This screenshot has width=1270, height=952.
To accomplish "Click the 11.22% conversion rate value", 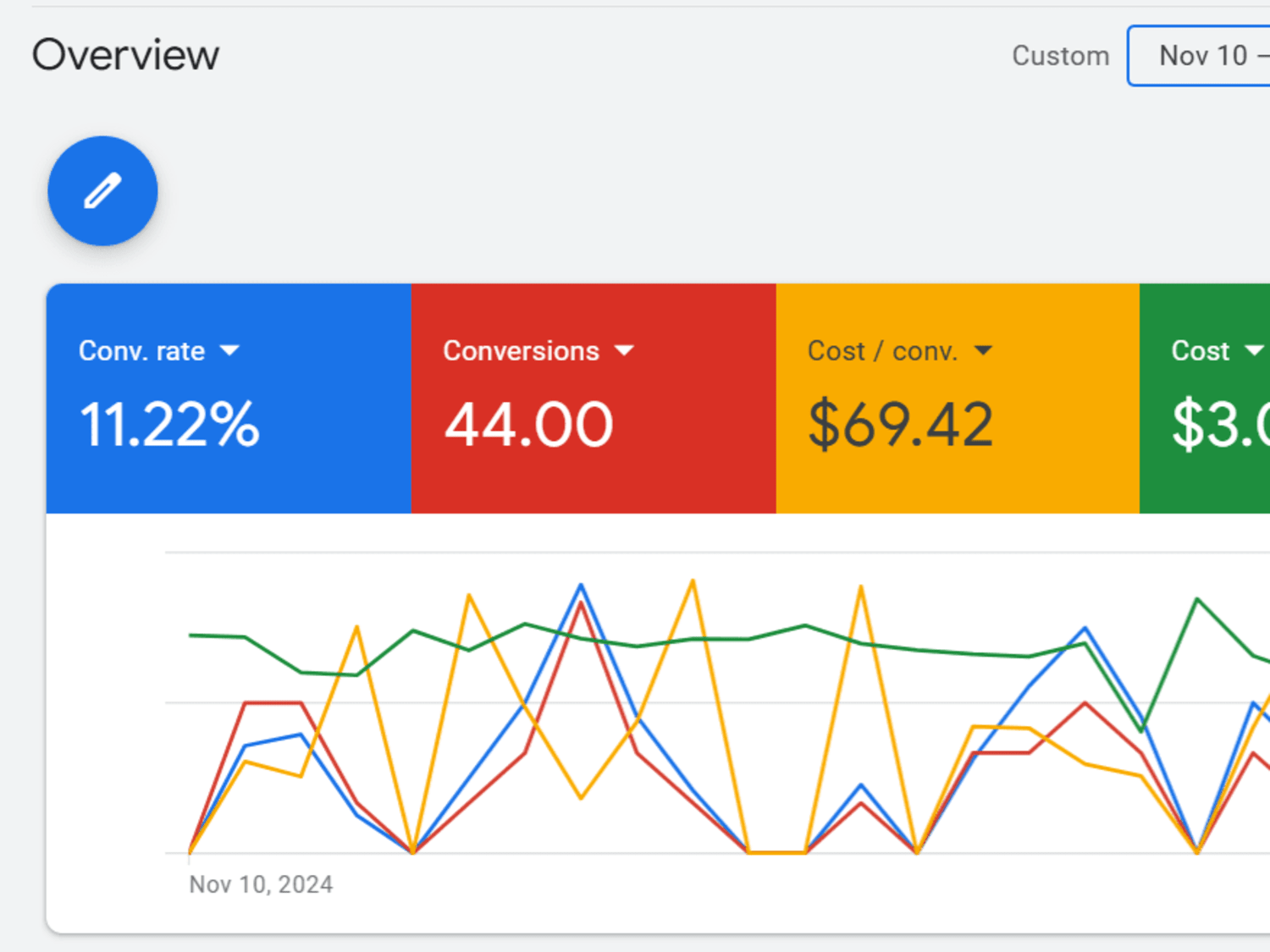I will click(x=169, y=424).
